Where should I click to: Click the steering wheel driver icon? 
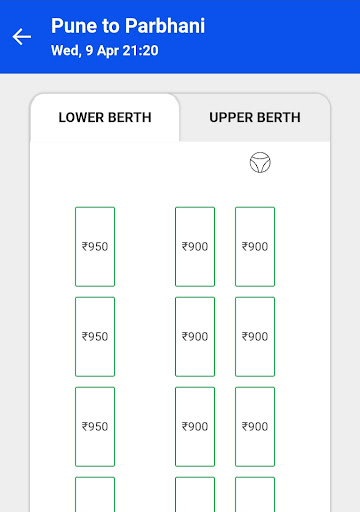[x=260, y=162]
